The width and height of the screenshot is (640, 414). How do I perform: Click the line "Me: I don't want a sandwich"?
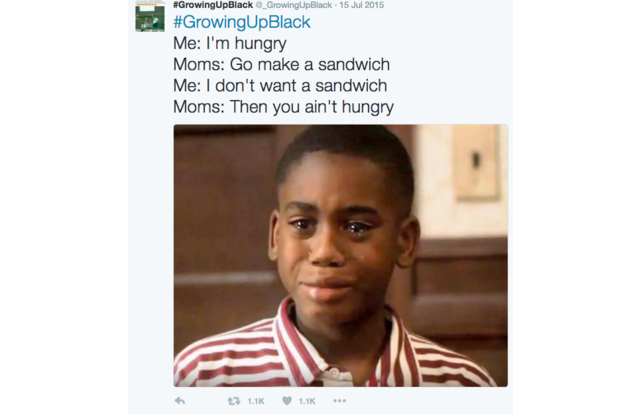[x=280, y=86]
